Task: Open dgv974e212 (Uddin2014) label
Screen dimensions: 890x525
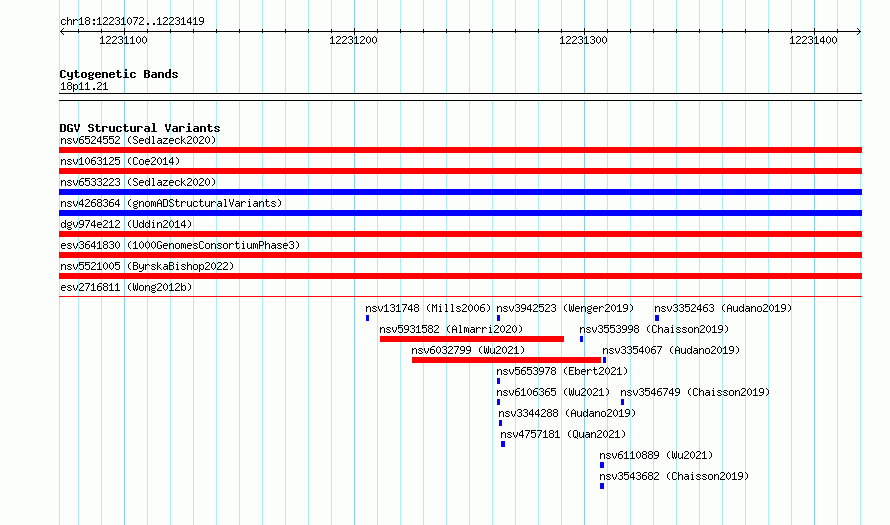Action: click(126, 224)
